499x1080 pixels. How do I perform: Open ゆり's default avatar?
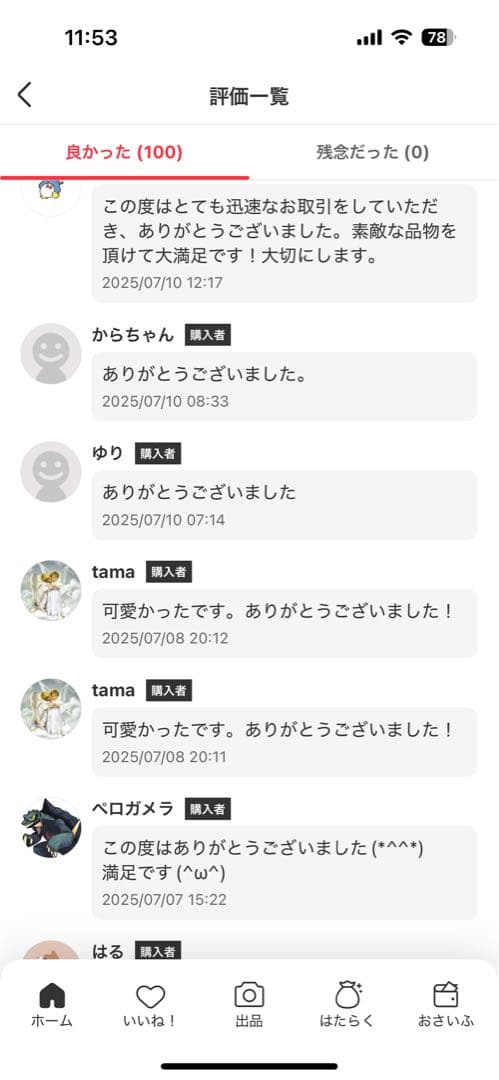pos(51,472)
